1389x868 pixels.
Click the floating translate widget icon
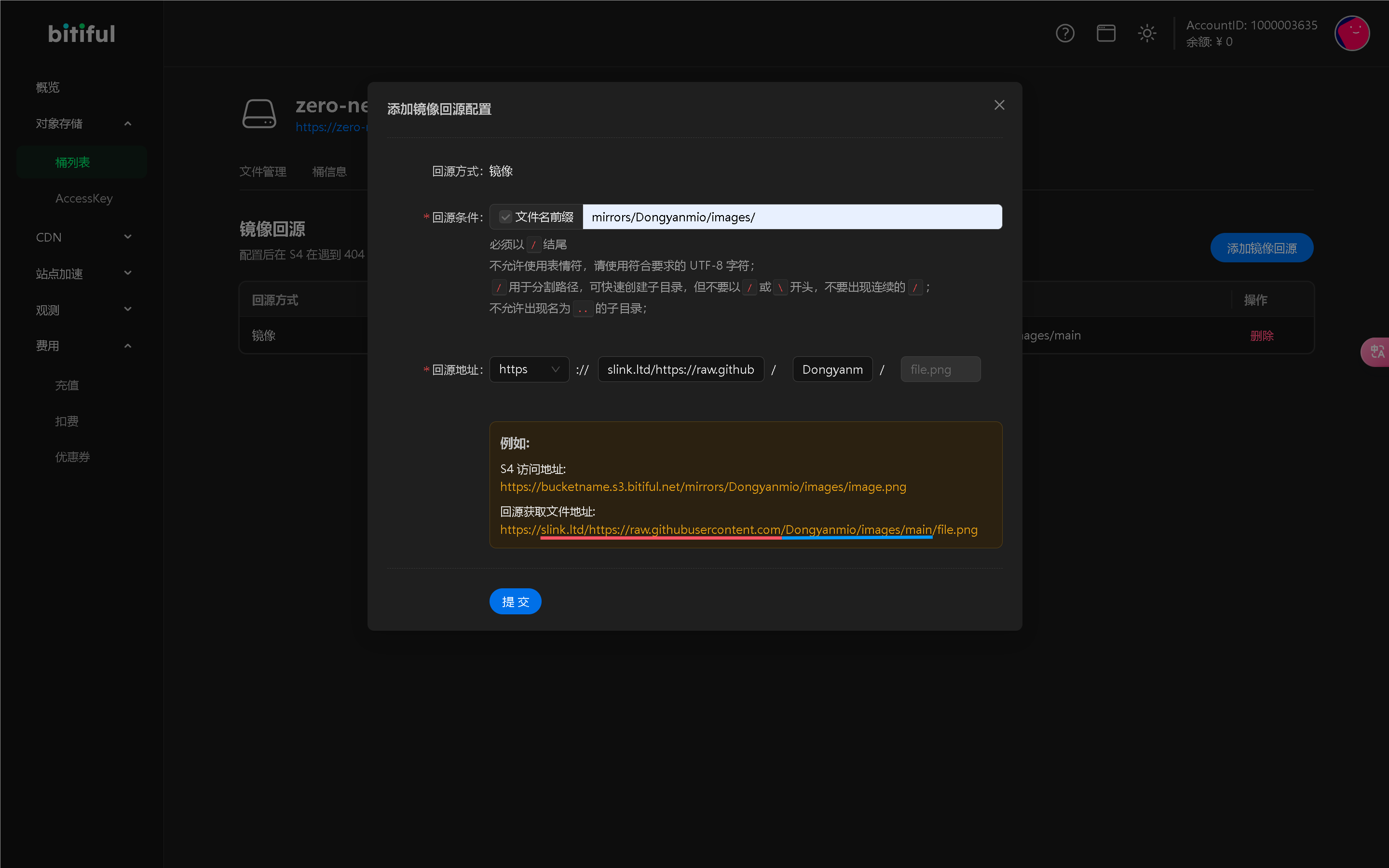(1376, 352)
